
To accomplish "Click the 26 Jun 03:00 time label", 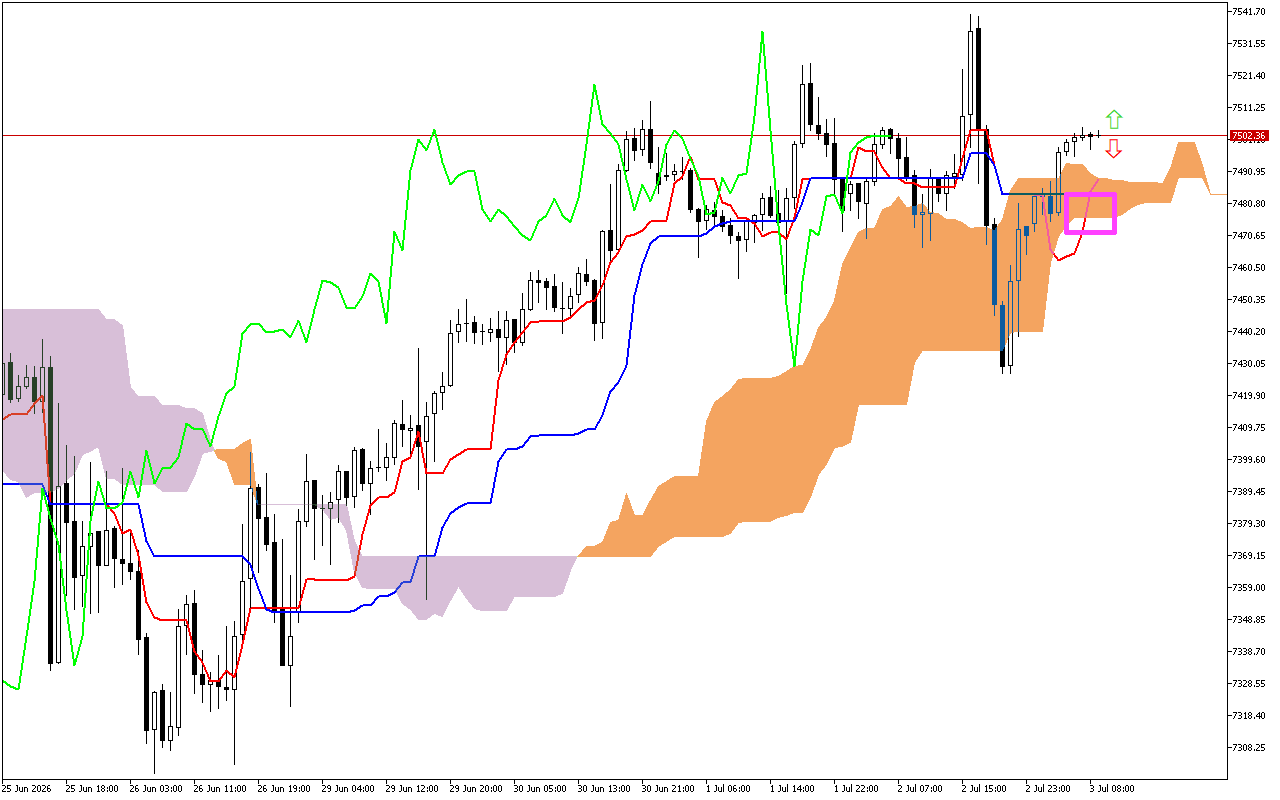I will click(156, 788).
